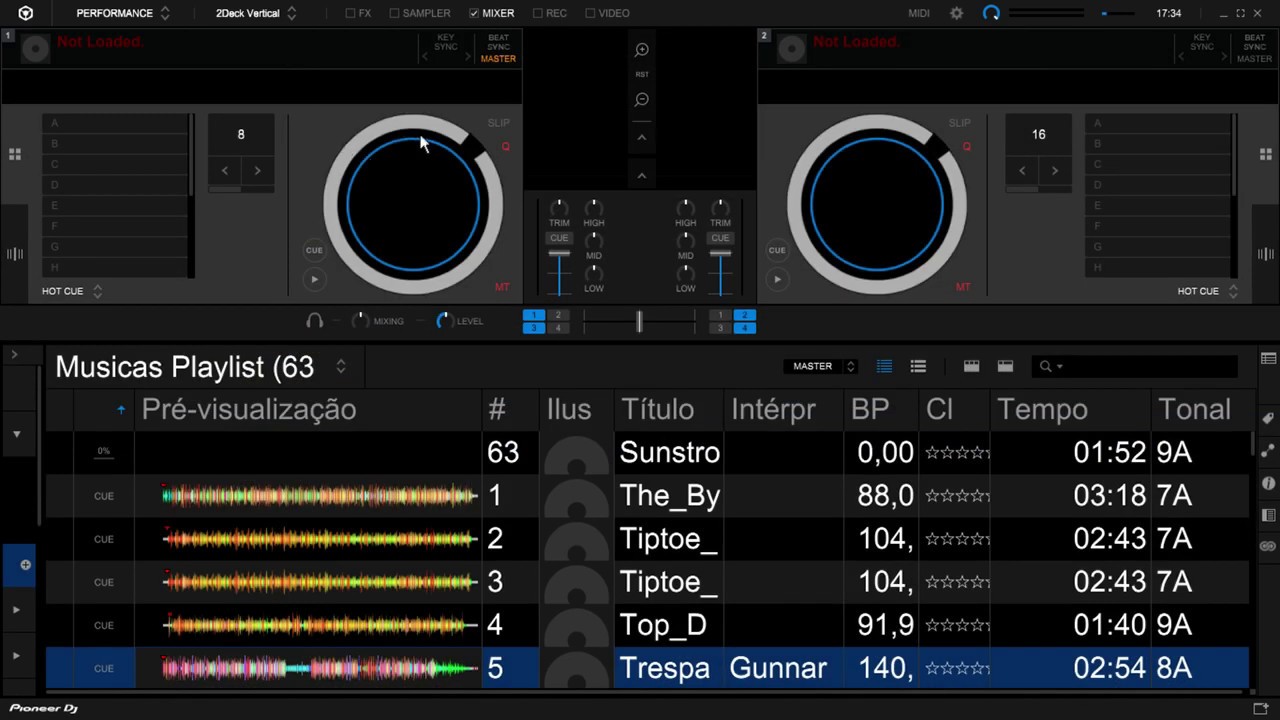The image size is (1280, 720).
Task: Switch to waveform list view icon
Action: (884, 367)
